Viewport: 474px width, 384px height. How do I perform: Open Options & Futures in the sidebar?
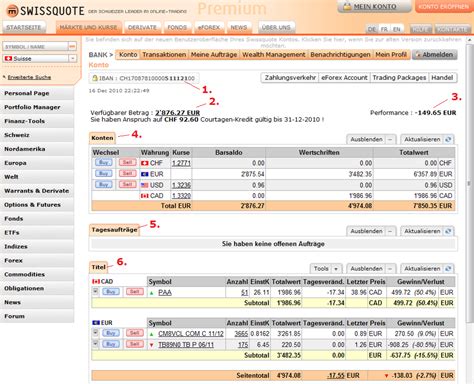(37, 205)
